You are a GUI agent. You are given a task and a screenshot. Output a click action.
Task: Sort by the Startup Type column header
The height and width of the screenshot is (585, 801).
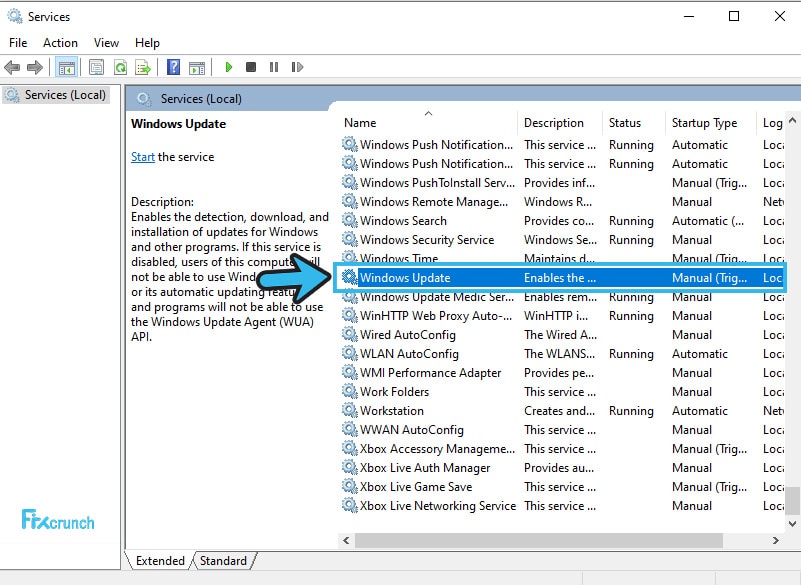pos(711,123)
